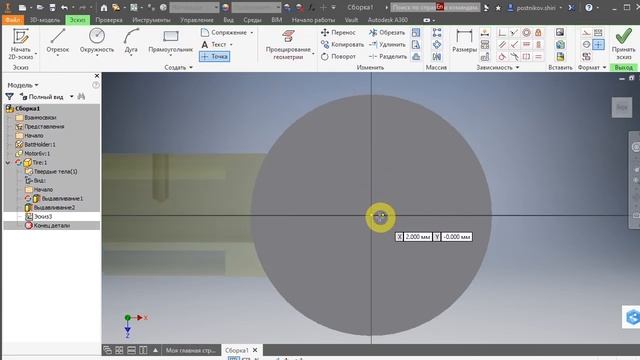Open the help question mark icon
Screen dimensions: 640x360
tap(589, 7)
